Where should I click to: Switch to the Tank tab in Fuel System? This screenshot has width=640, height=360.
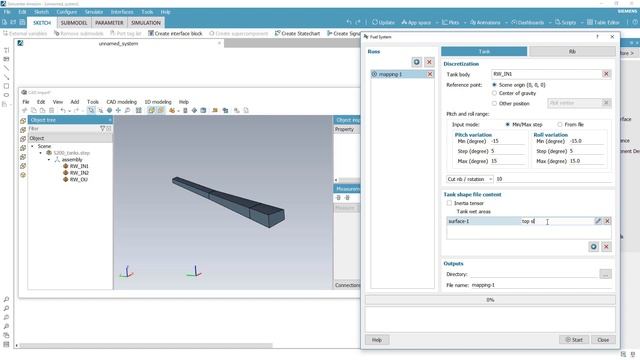click(x=484, y=51)
